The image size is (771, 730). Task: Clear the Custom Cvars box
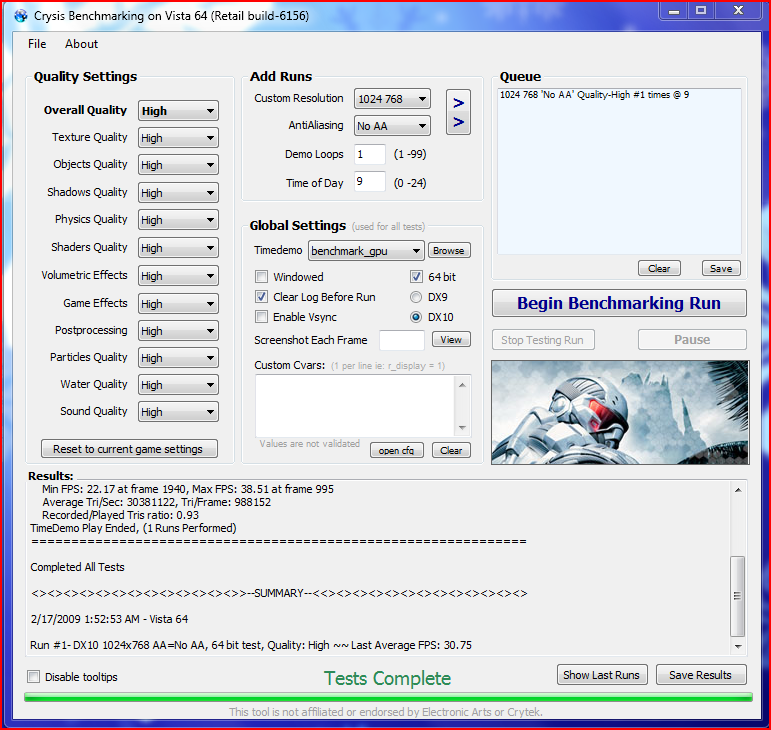coord(451,450)
